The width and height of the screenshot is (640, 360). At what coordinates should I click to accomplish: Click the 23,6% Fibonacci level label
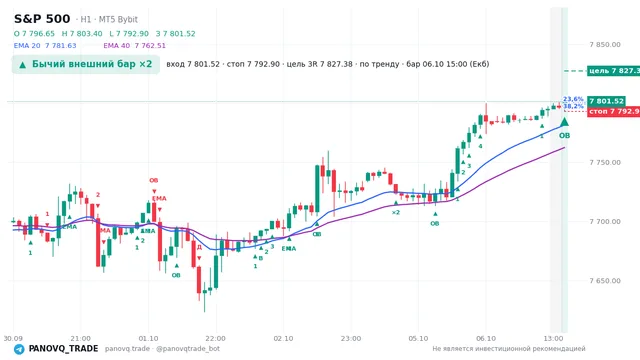tap(573, 99)
